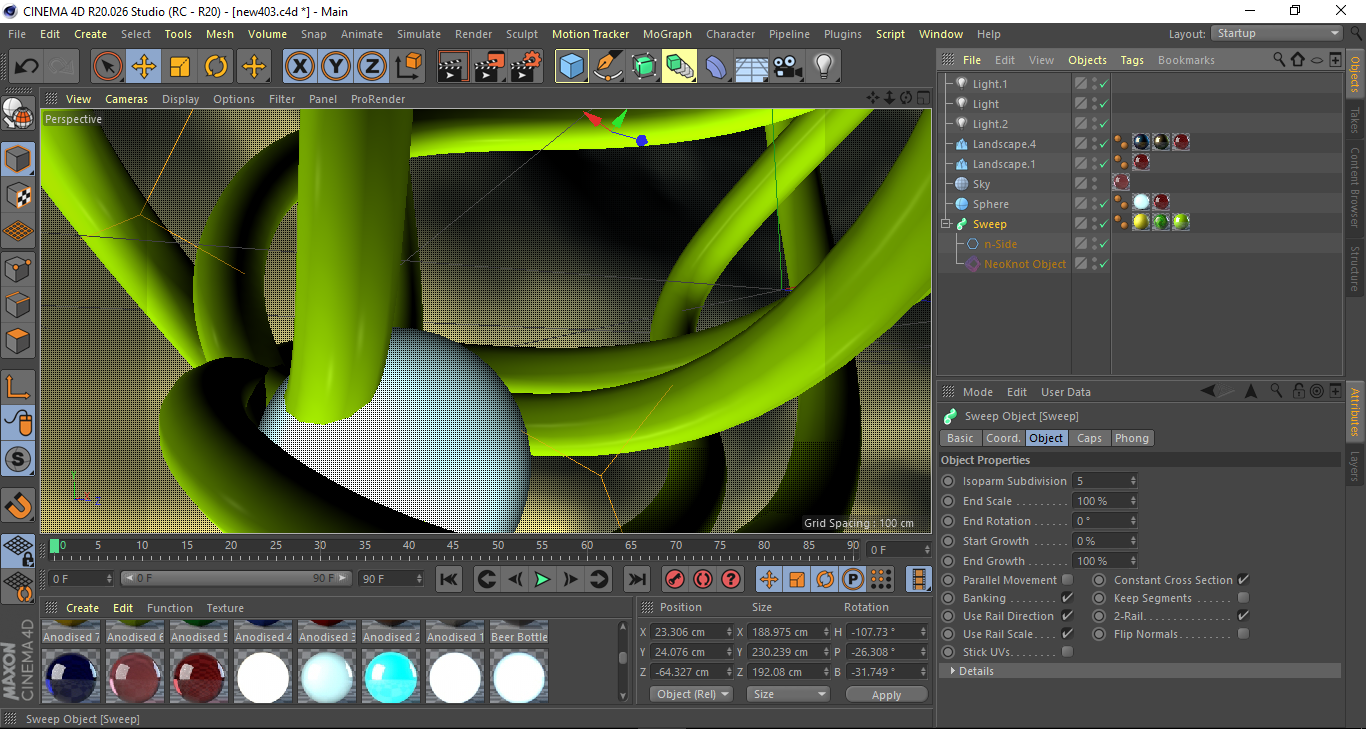
Task: Click Isoparm Subdivision stepper arrows
Action: click(x=1133, y=481)
